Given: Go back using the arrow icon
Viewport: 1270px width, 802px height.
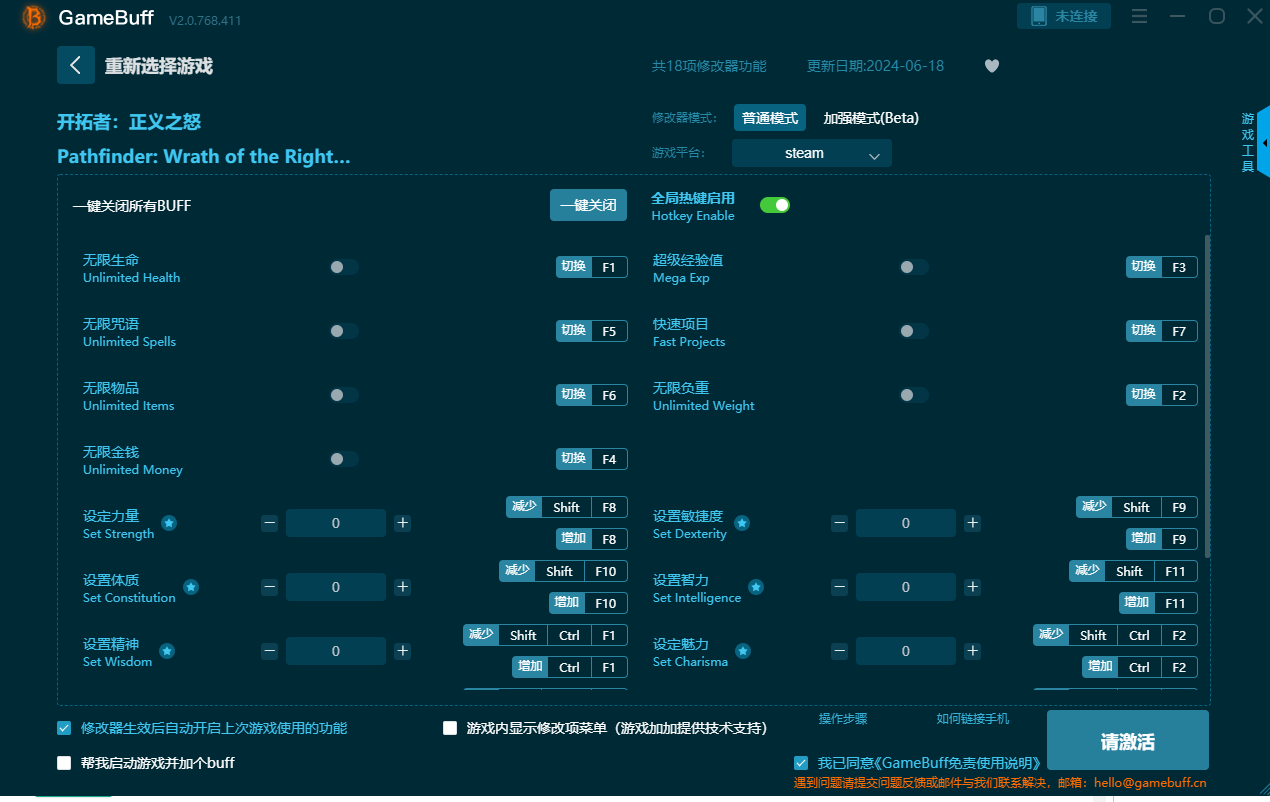Looking at the screenshot, I should 76,65.
